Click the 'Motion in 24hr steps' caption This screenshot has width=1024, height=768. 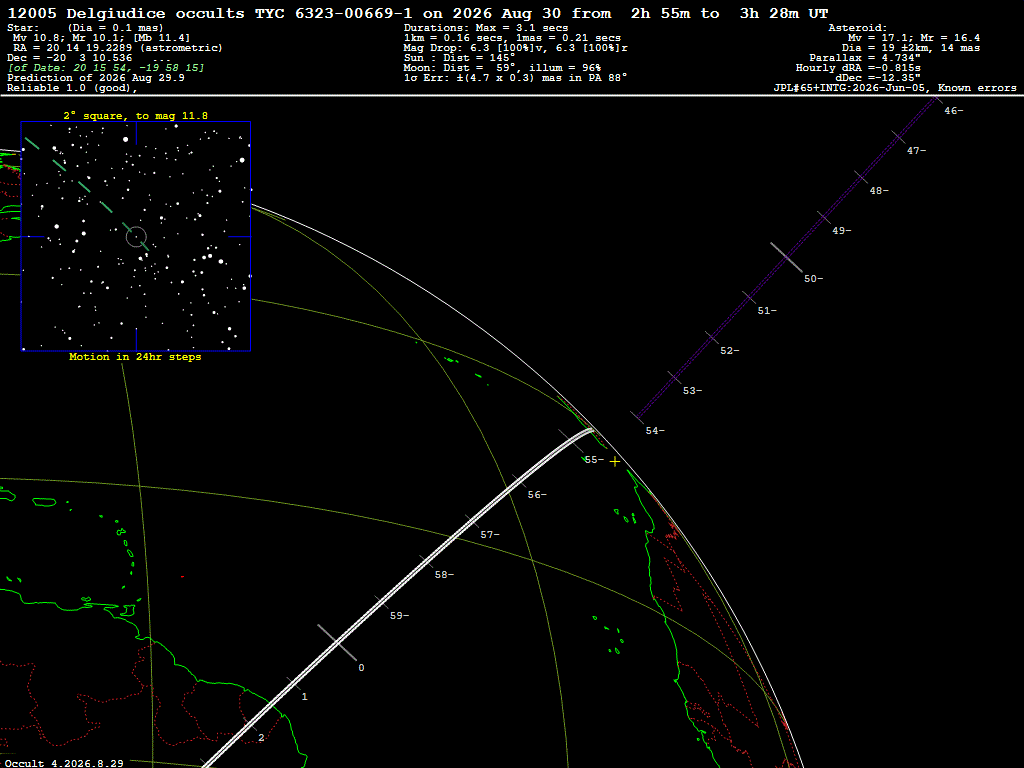(135, 357)
